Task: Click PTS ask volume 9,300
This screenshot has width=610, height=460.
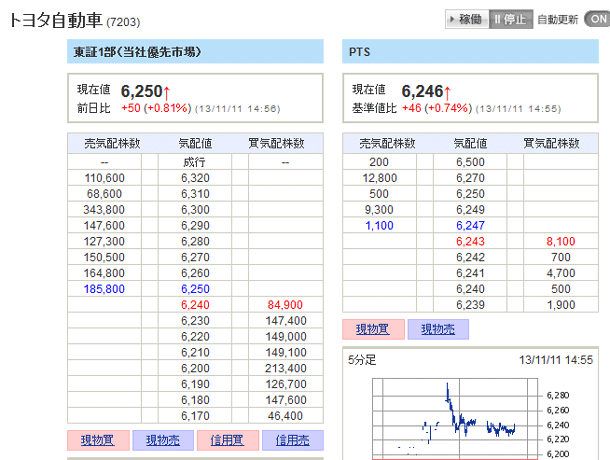Action: [379, 210]
